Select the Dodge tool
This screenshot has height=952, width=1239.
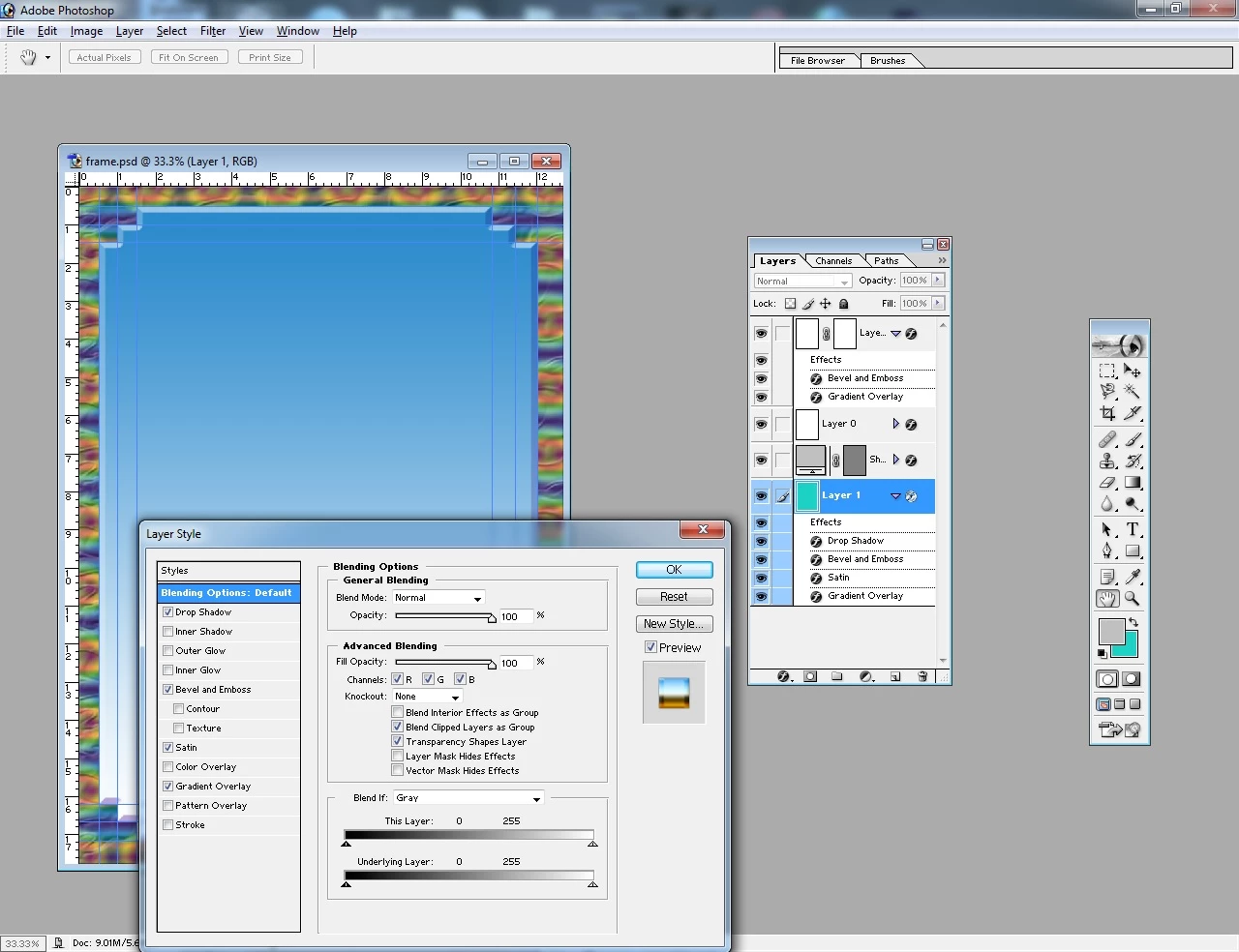pos(1133,503)
